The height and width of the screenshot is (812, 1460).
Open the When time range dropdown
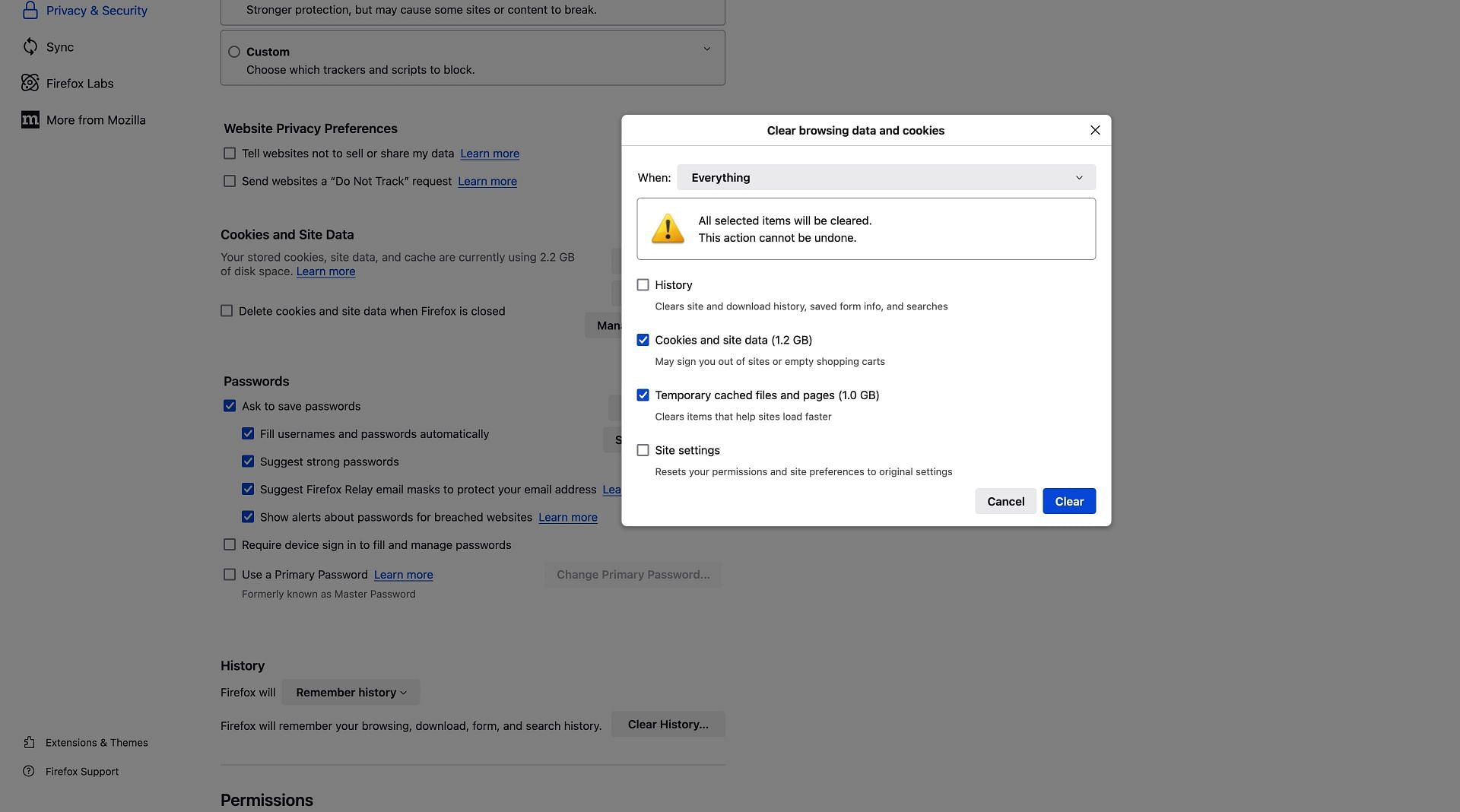tap(886, 177)
